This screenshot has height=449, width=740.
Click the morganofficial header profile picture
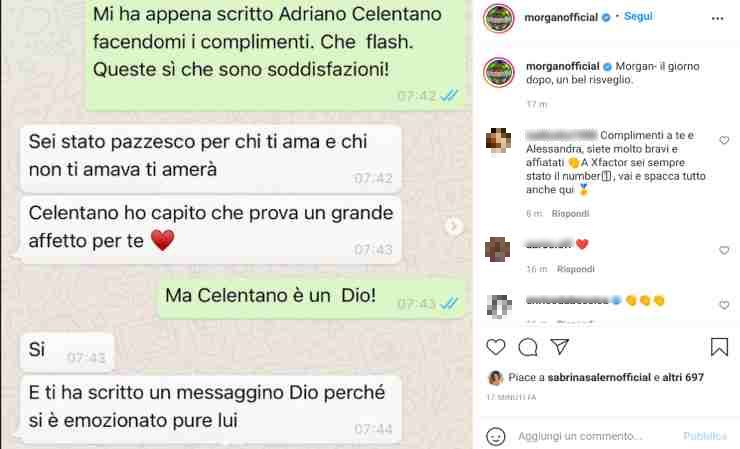pyautogui.click(x=499, y=18)
